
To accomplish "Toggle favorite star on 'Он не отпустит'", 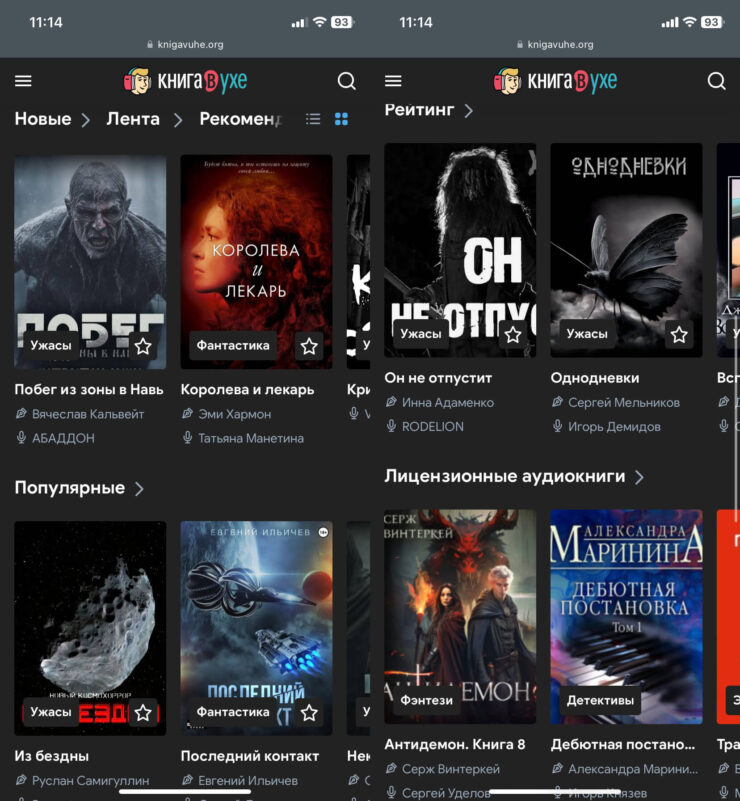I will coord(513,334).
